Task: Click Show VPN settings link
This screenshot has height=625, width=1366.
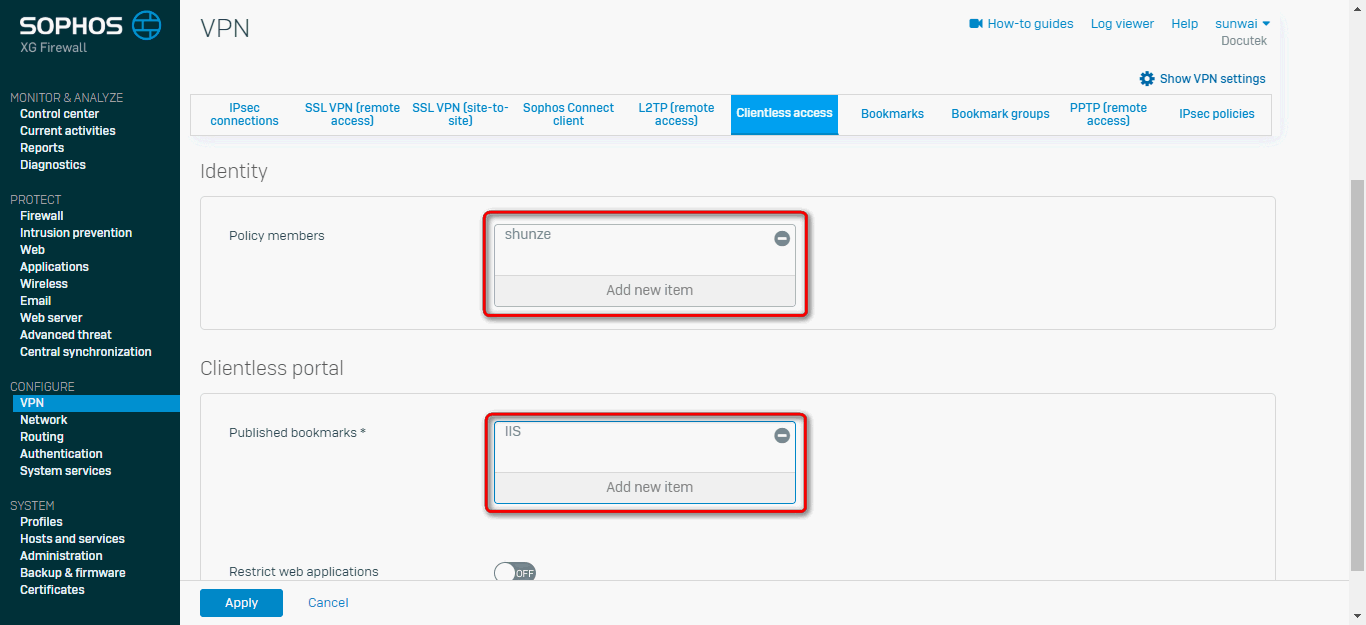Action: pos(1212,78)
